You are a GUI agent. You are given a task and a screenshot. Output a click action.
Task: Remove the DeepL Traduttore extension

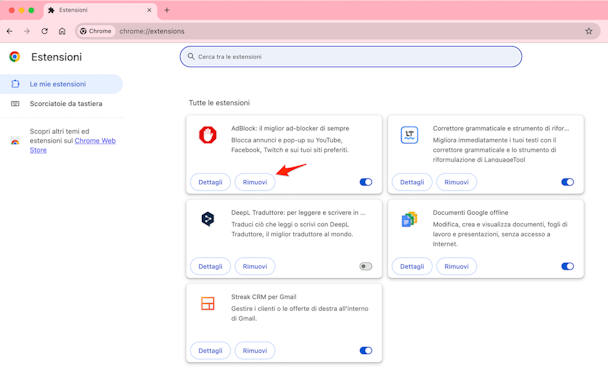pos(255,266)
